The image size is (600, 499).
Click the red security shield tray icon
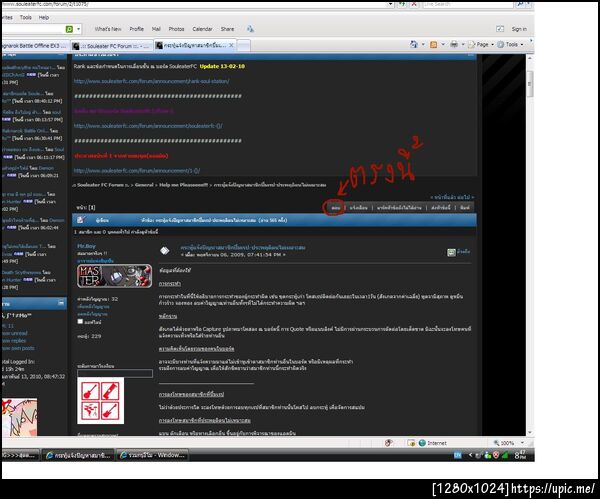496,455
